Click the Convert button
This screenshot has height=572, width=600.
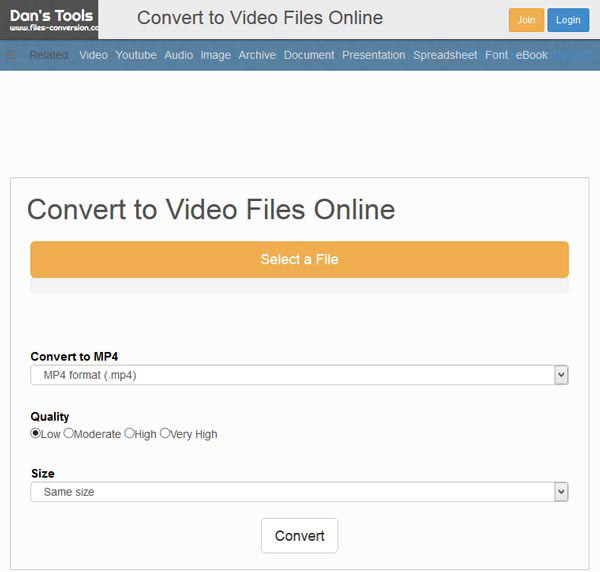click(299, 536)
